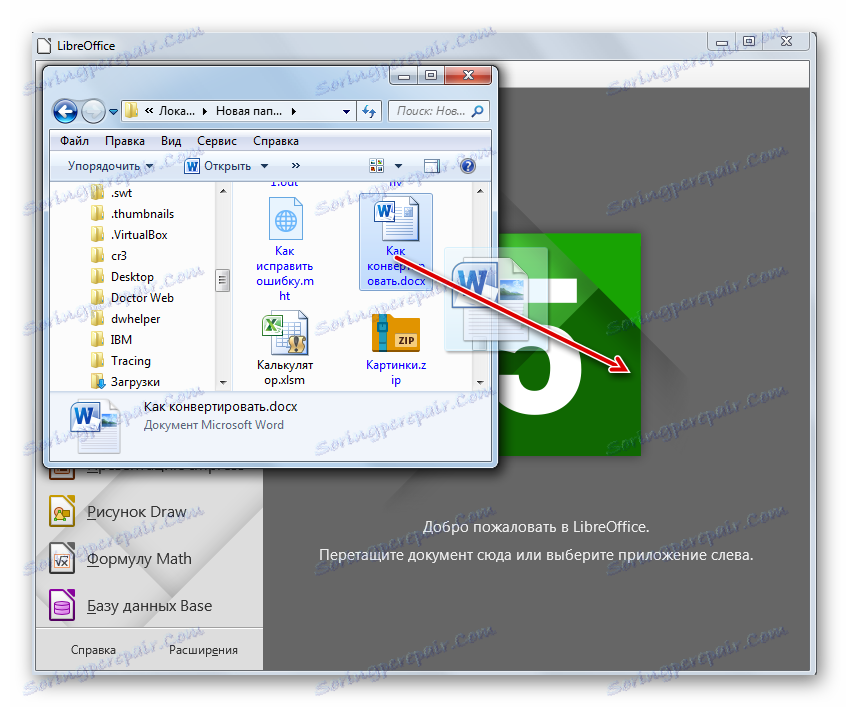Image resolution: width=849 pixels, height=707 pixels.
Task: Click Формулу Math in Start Center
Action: (x=139, y=559)
